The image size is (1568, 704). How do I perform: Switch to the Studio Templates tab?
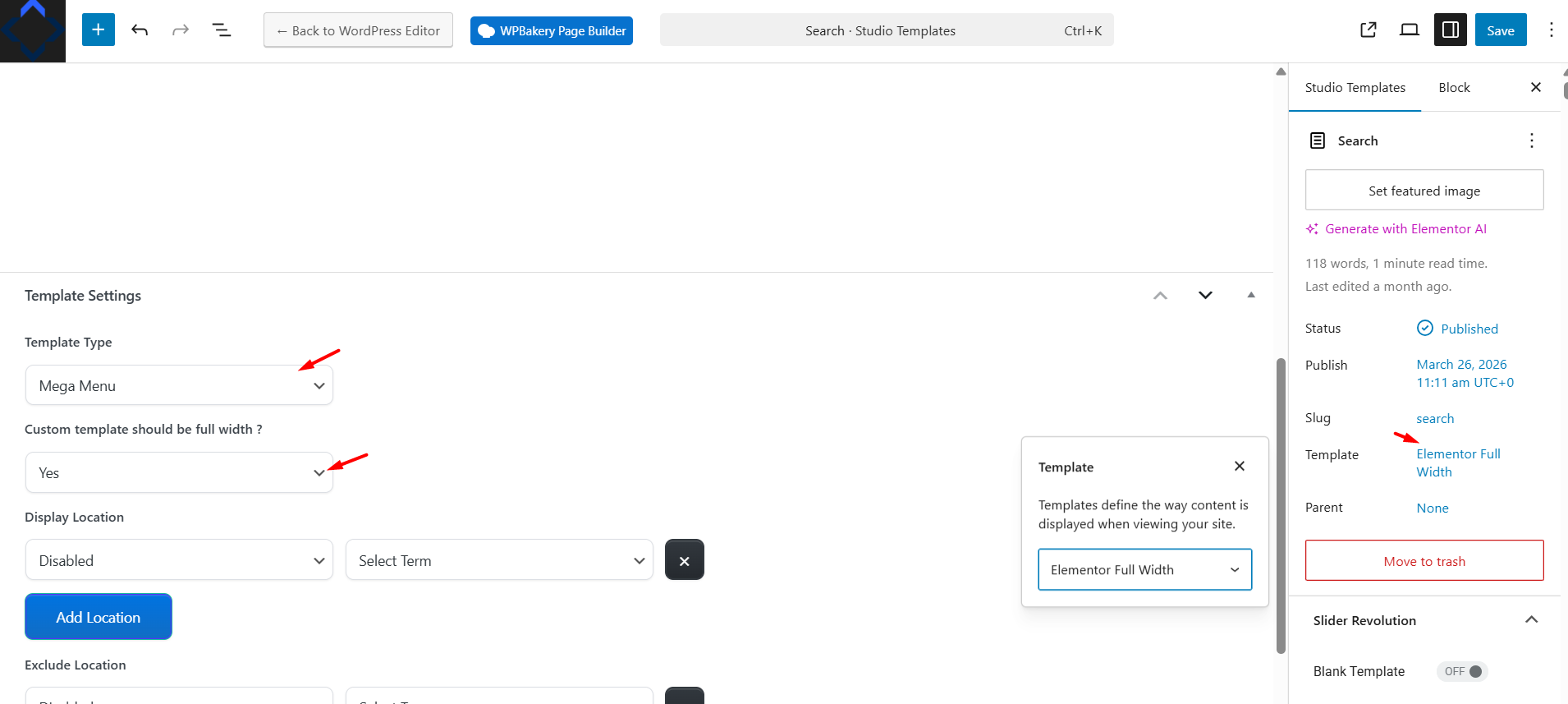point(1355,88)
